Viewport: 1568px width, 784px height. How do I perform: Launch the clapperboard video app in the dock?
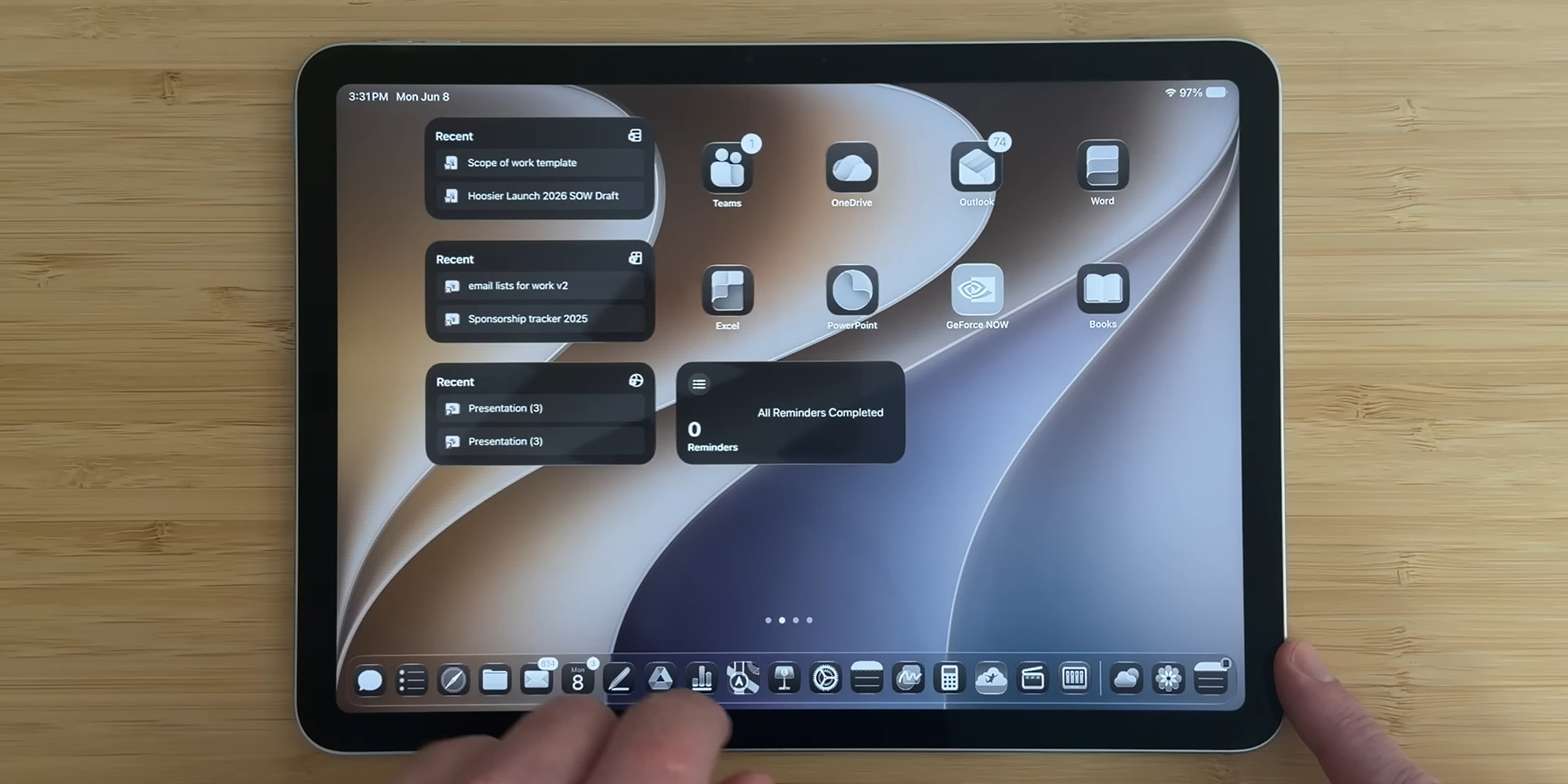click(1033, 678)
